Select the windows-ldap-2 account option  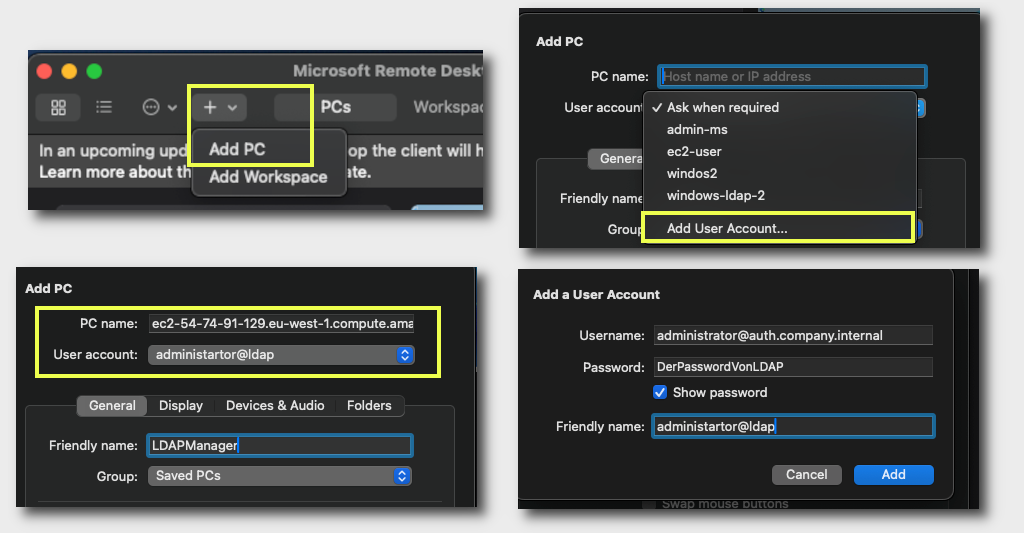coord(715,196)
